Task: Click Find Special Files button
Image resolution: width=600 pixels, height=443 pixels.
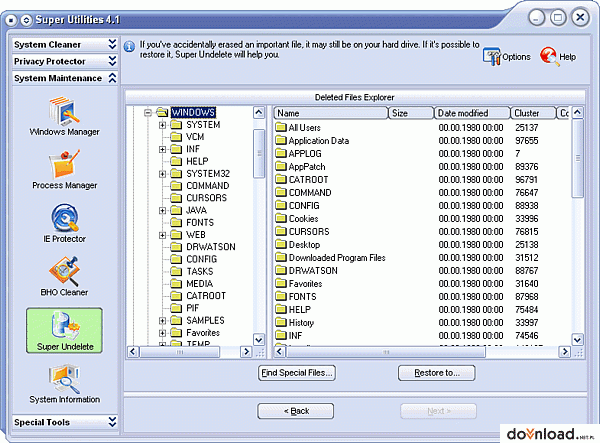Action: coord(297,373)
